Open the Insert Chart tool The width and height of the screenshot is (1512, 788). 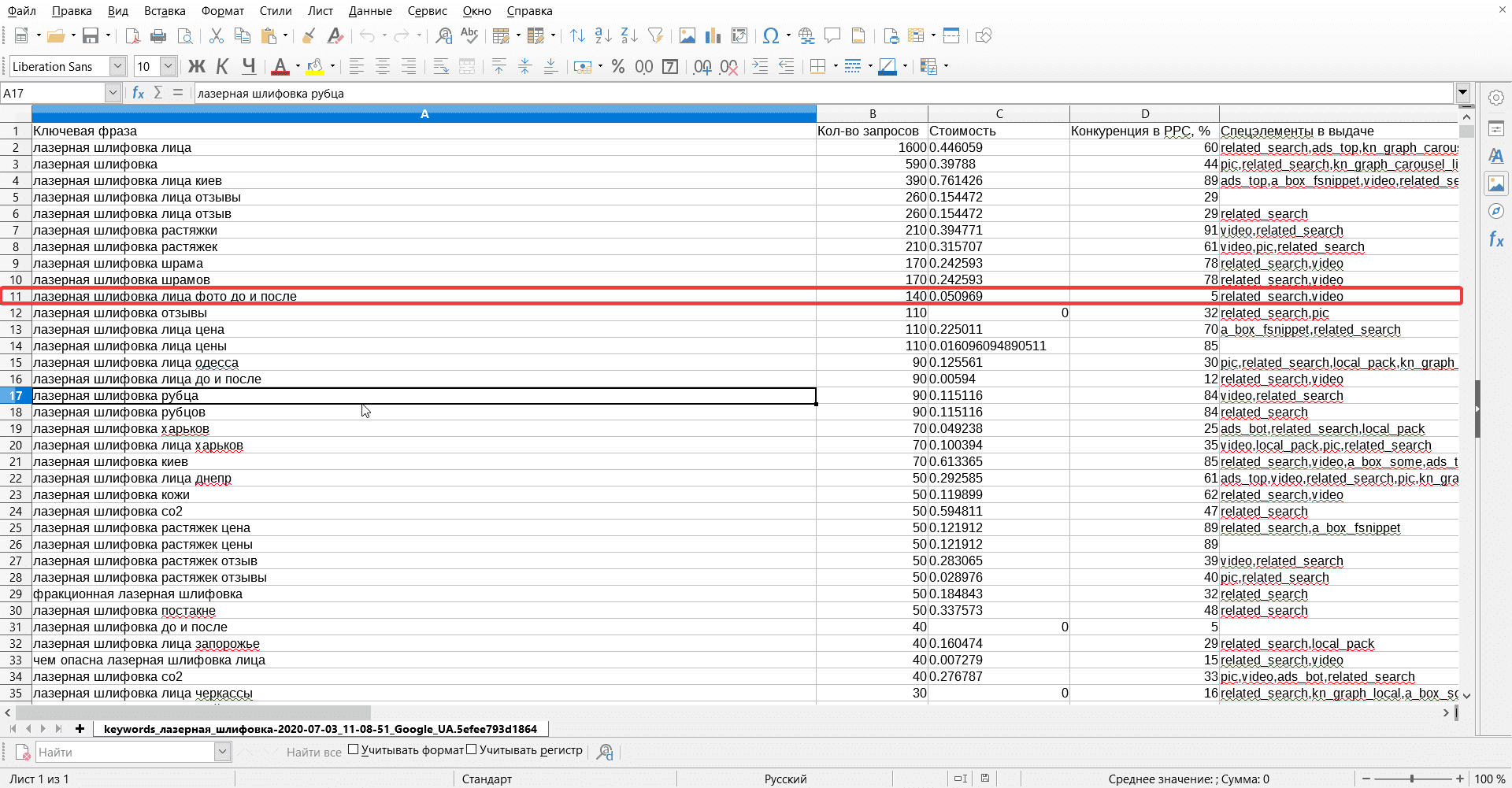713,36
